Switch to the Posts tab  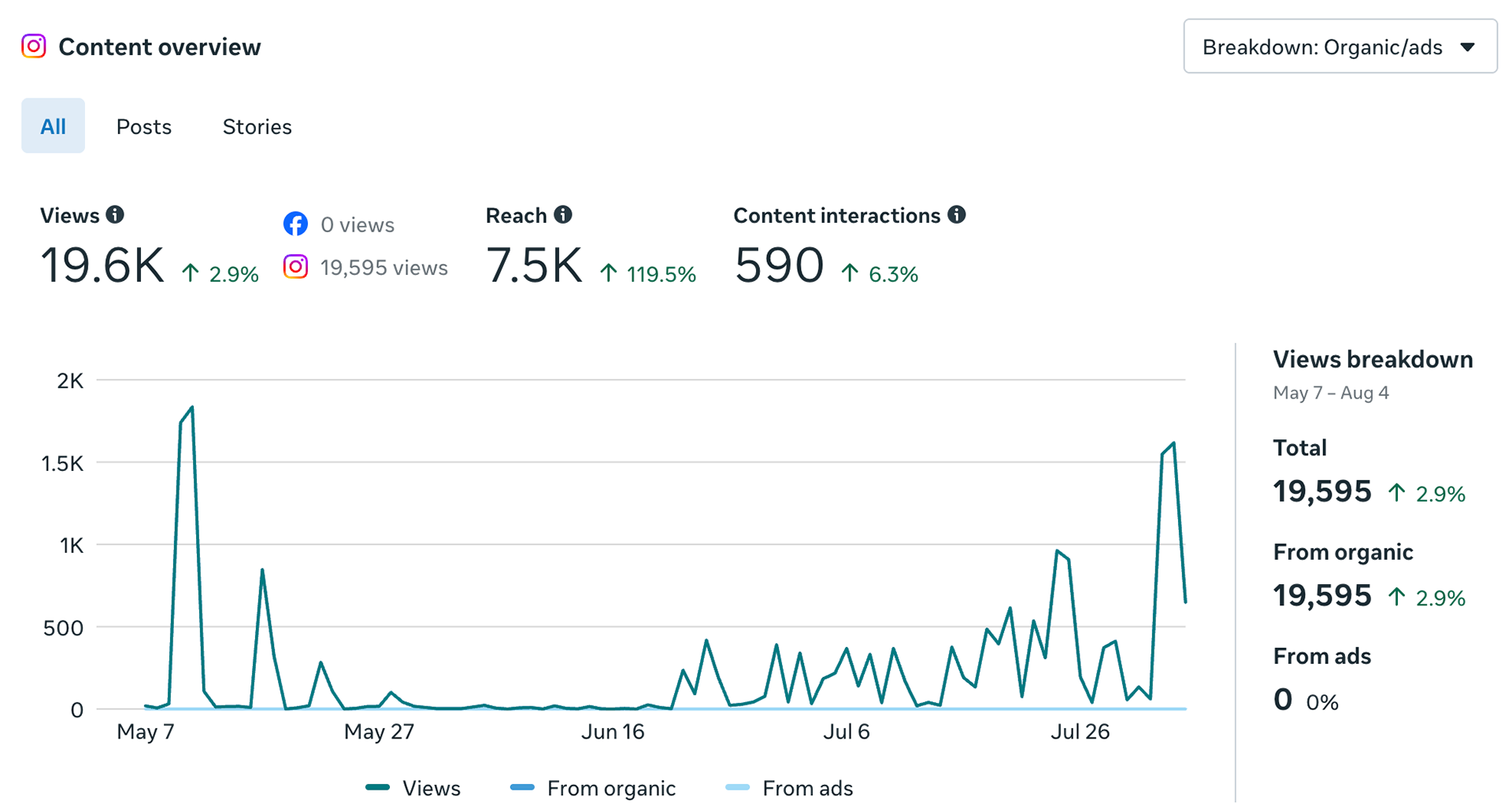144,126
